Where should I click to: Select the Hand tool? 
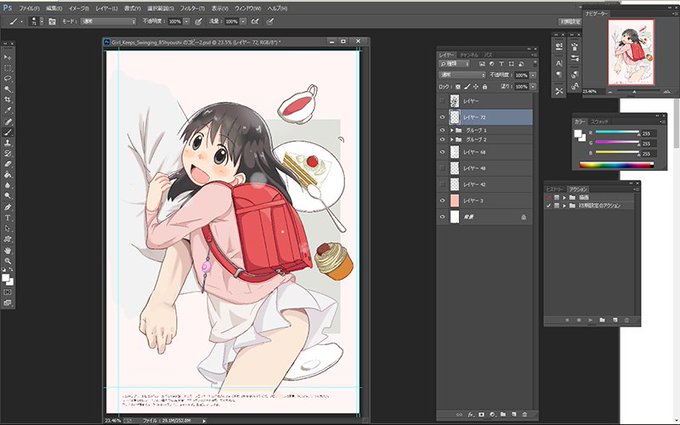(x=7, y=250)
